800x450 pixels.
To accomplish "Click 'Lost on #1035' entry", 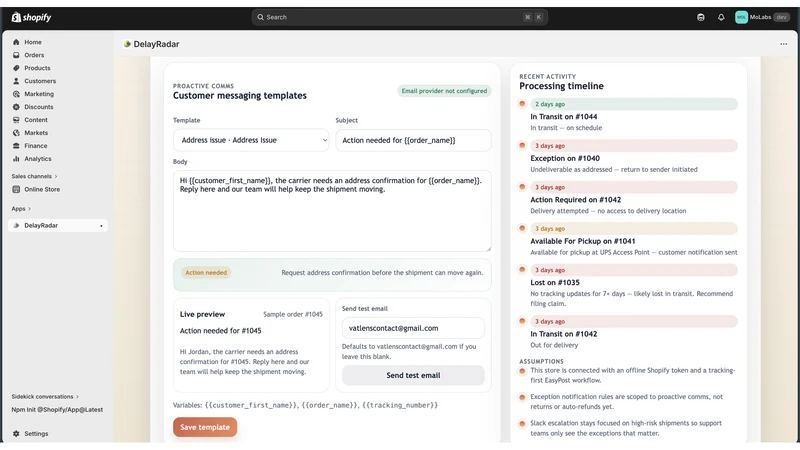I will coord(555,283).
